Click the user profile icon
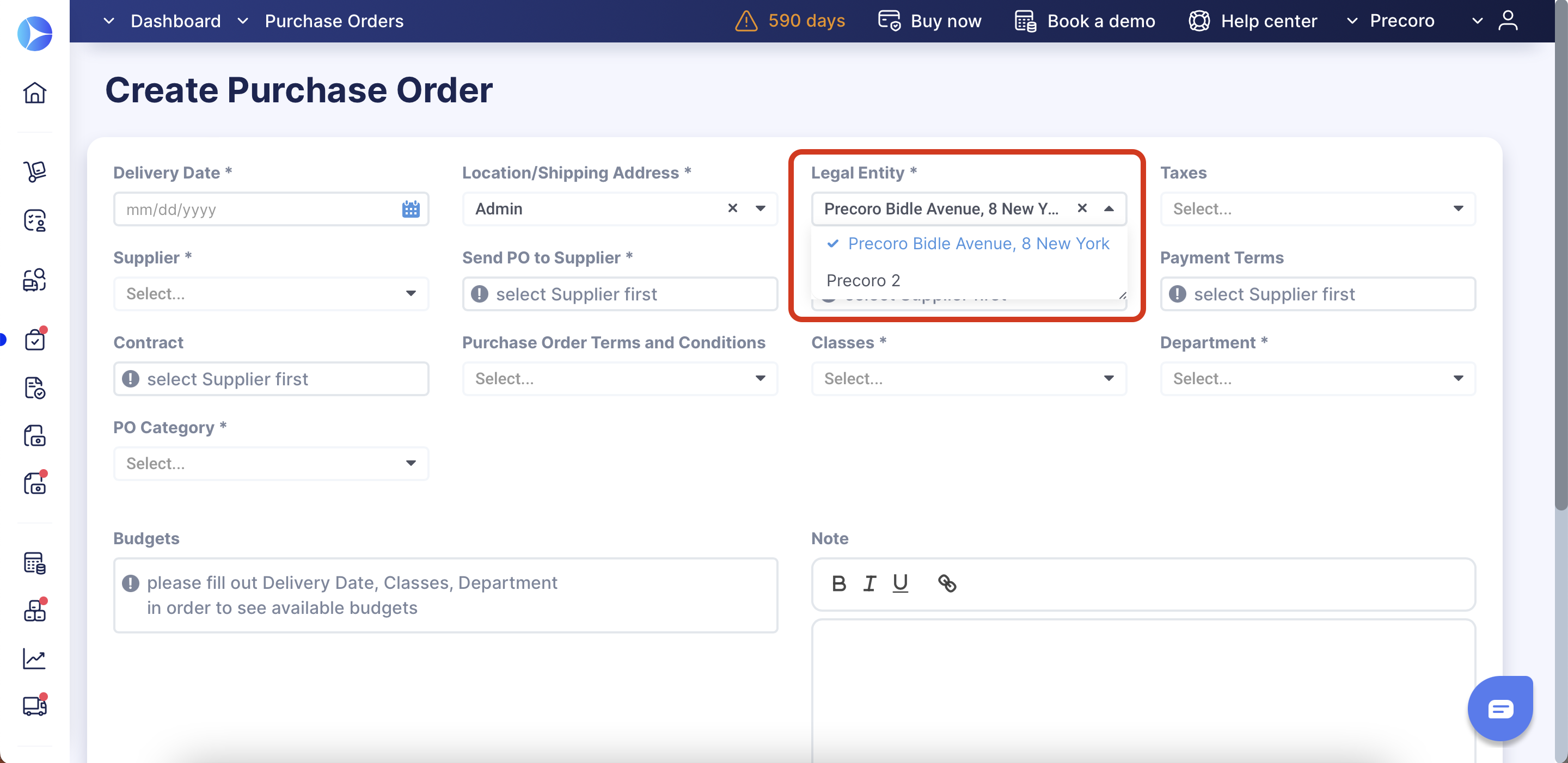This screenshot has width=1568, height=763. click(x=1508, y=21)
